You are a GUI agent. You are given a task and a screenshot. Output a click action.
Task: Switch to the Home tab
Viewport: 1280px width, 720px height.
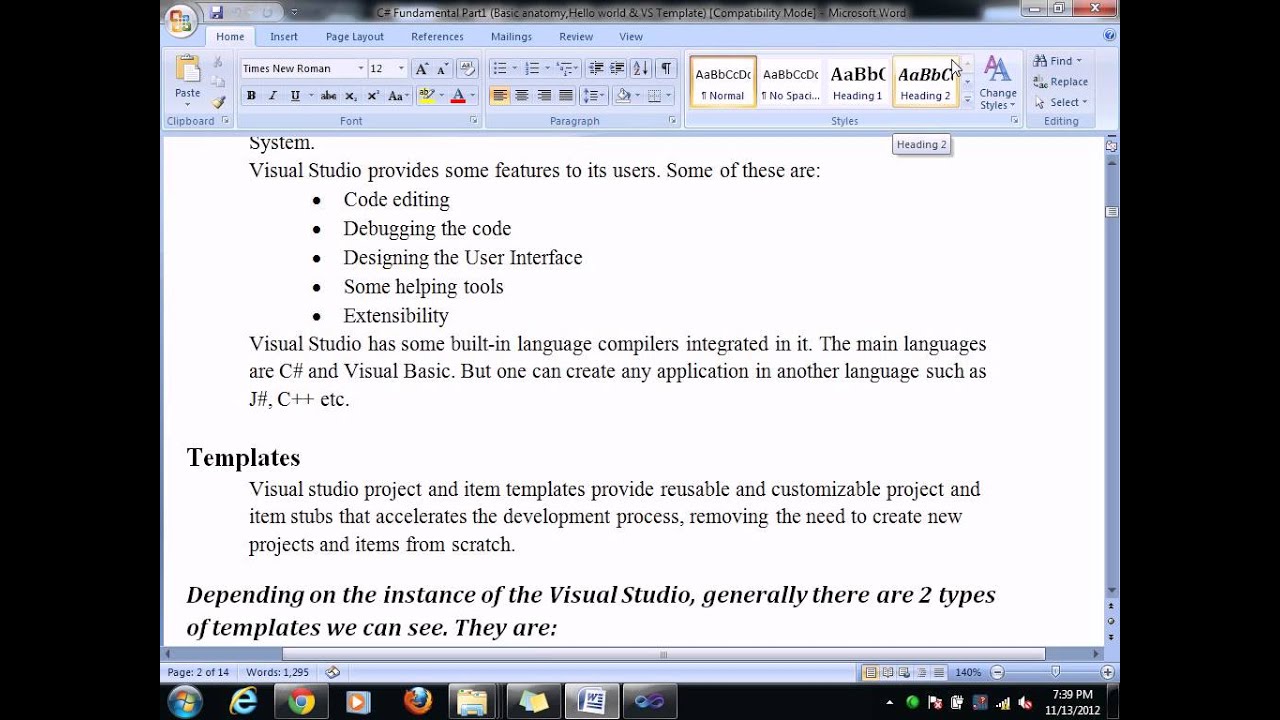(230, 37)
